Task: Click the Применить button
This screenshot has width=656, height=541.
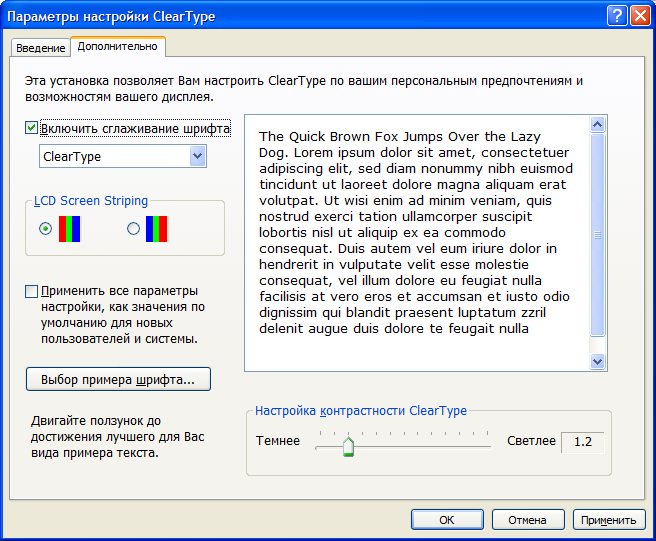Action: [609, 520]
